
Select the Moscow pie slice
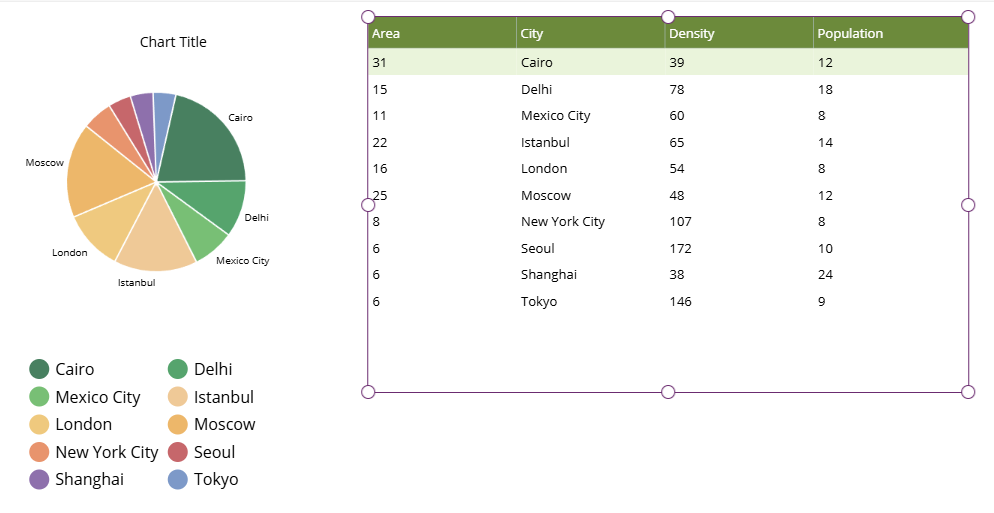coord(101,170)
